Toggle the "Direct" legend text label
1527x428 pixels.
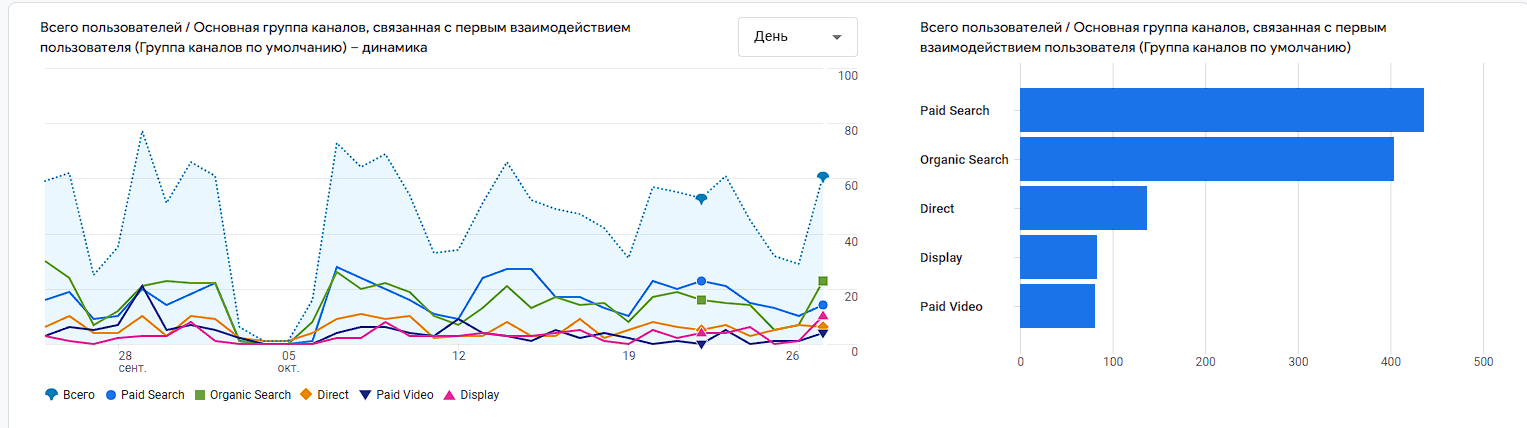coord(333,395)
